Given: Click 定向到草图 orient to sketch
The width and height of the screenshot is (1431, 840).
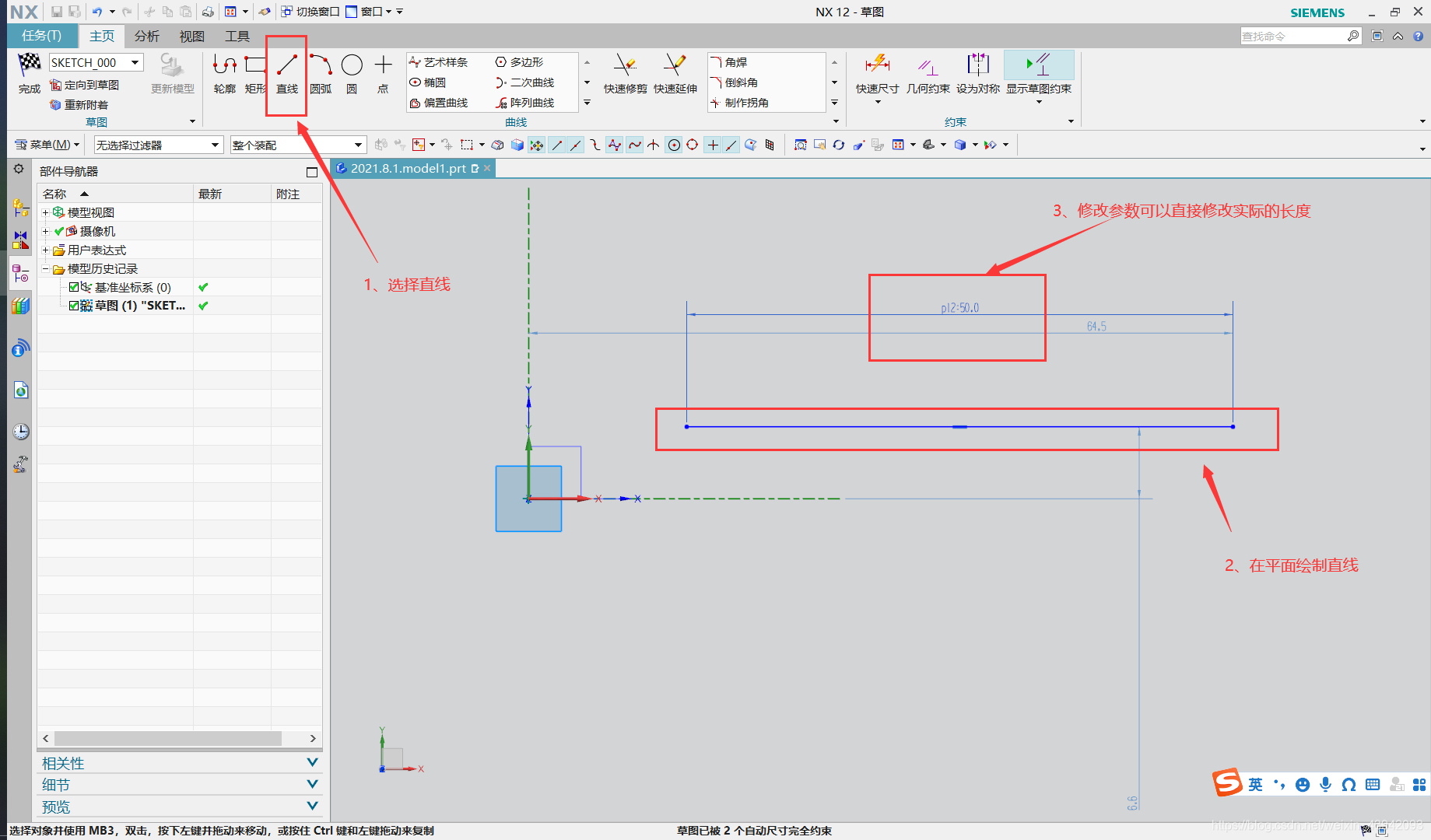Looking at the screenshot, I should coord(85,85).
